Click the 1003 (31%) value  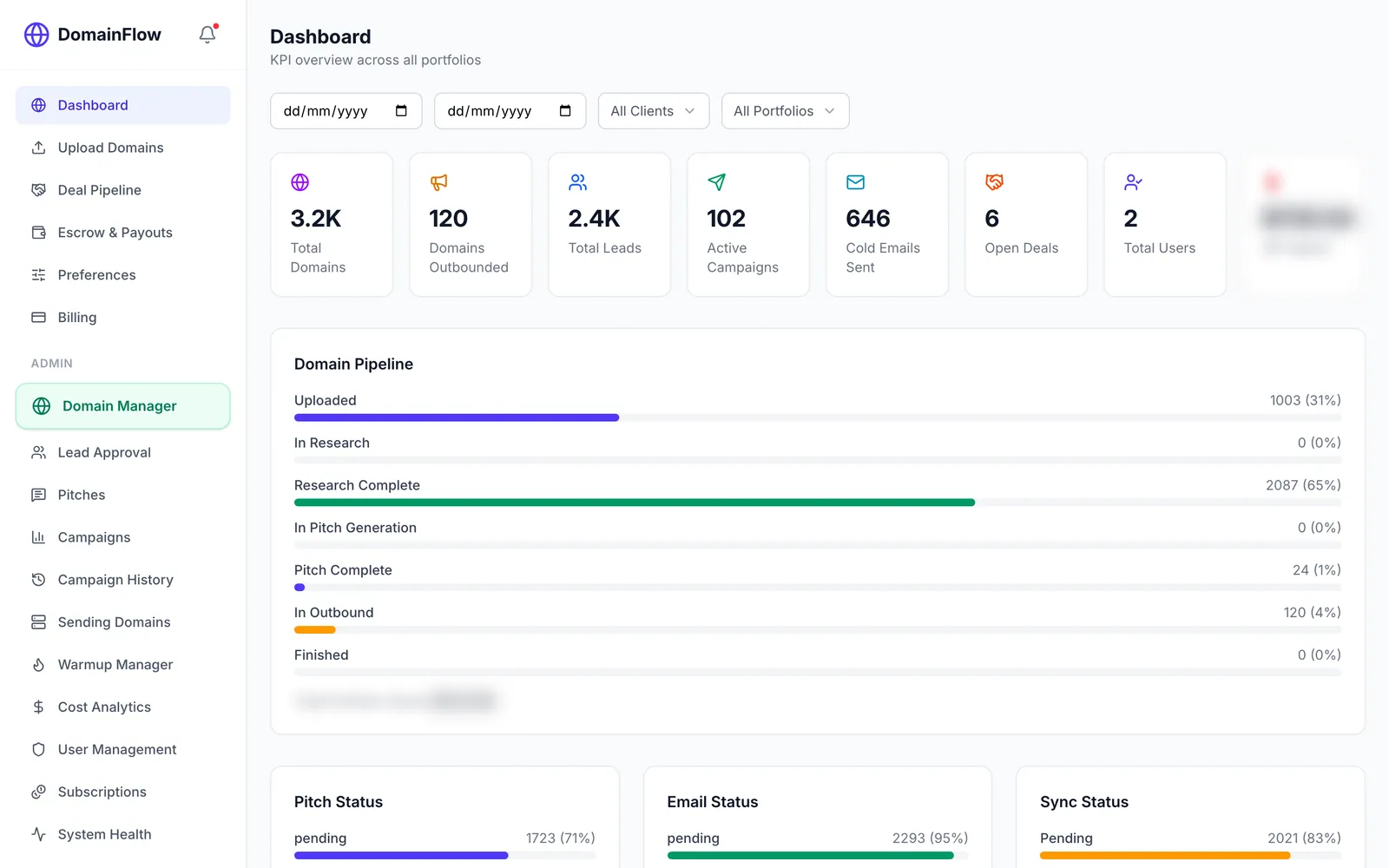click(x=1305, y=400)
